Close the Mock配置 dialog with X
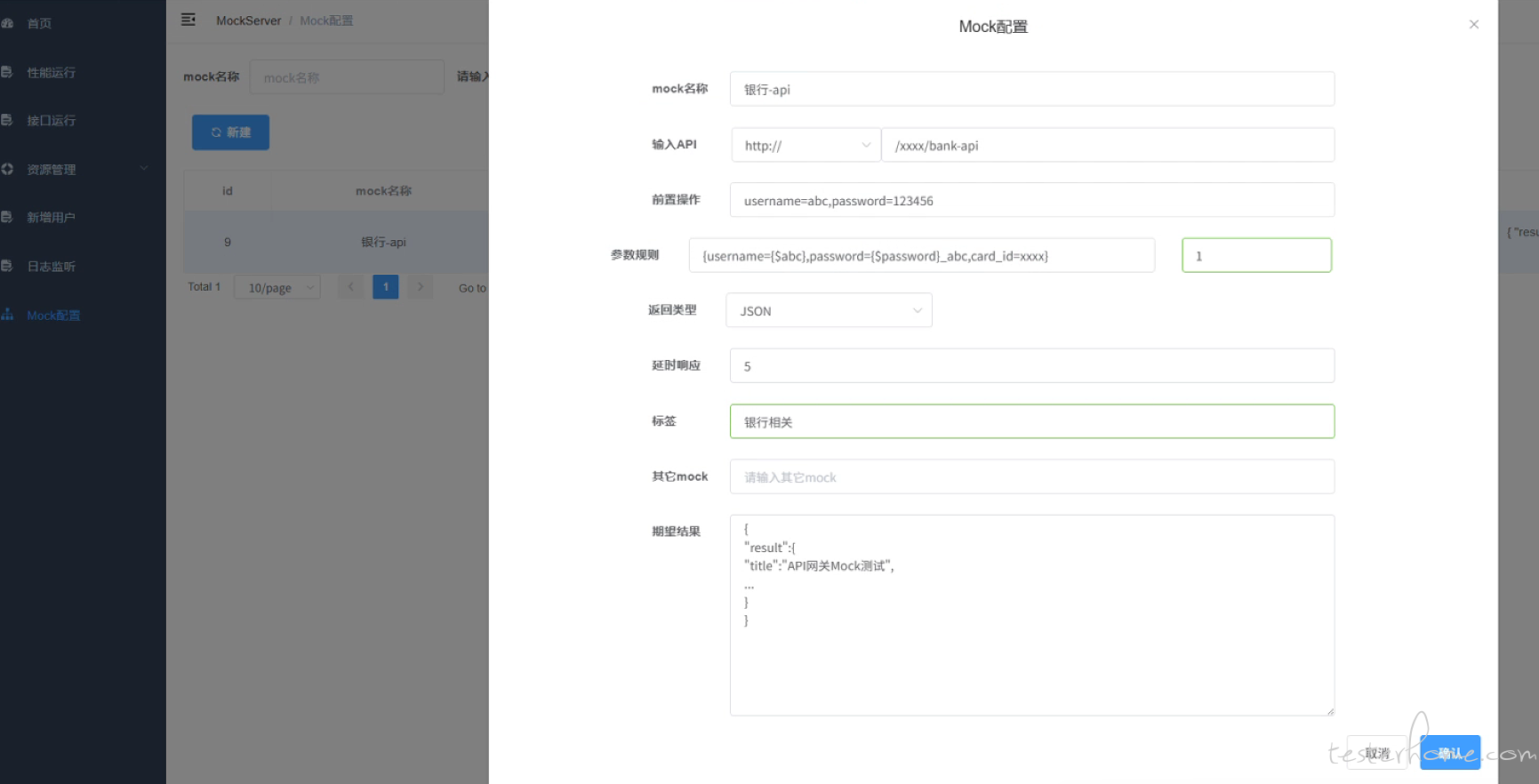Viewport: 1539px width, 784px height. click(1473, 25)
